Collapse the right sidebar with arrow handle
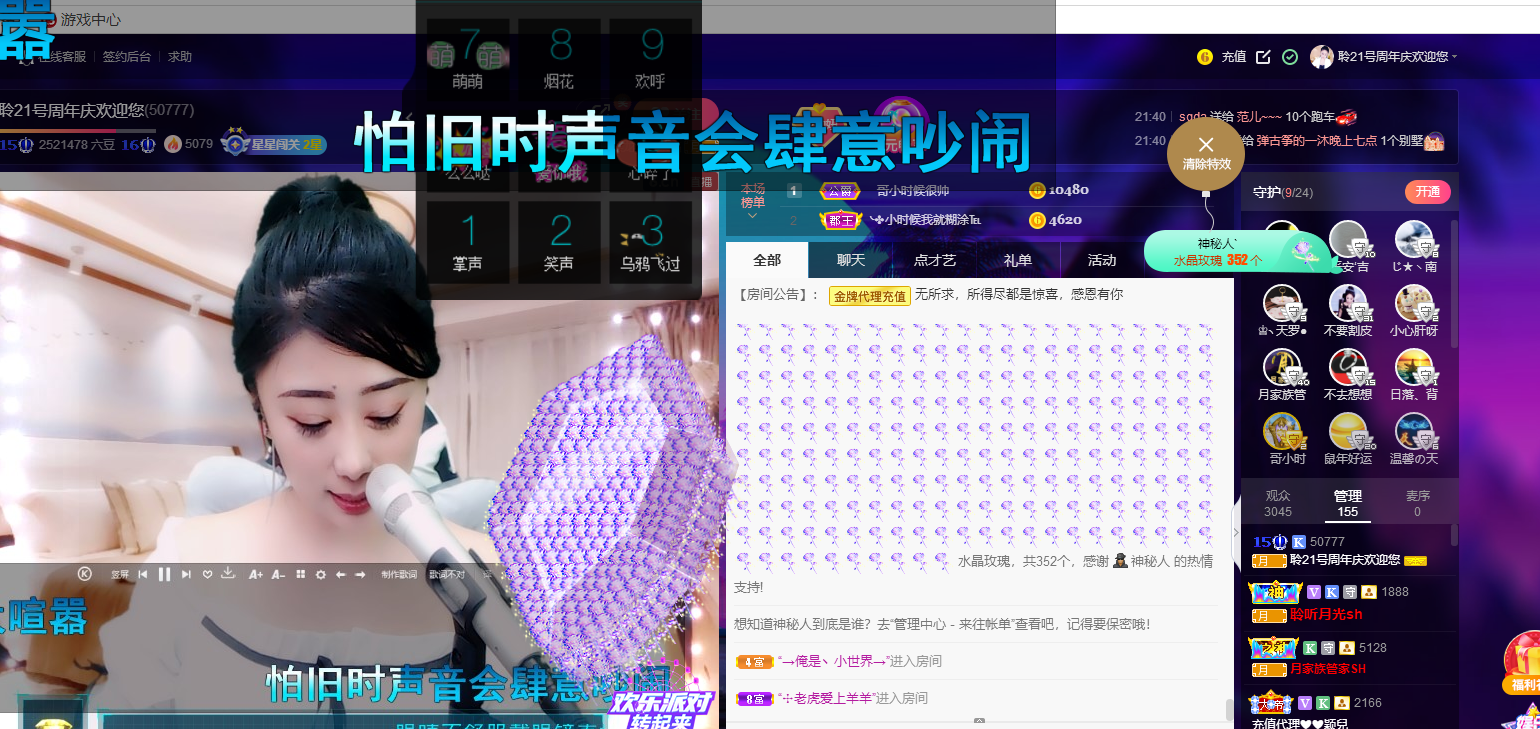 [x=1236, y=532]
